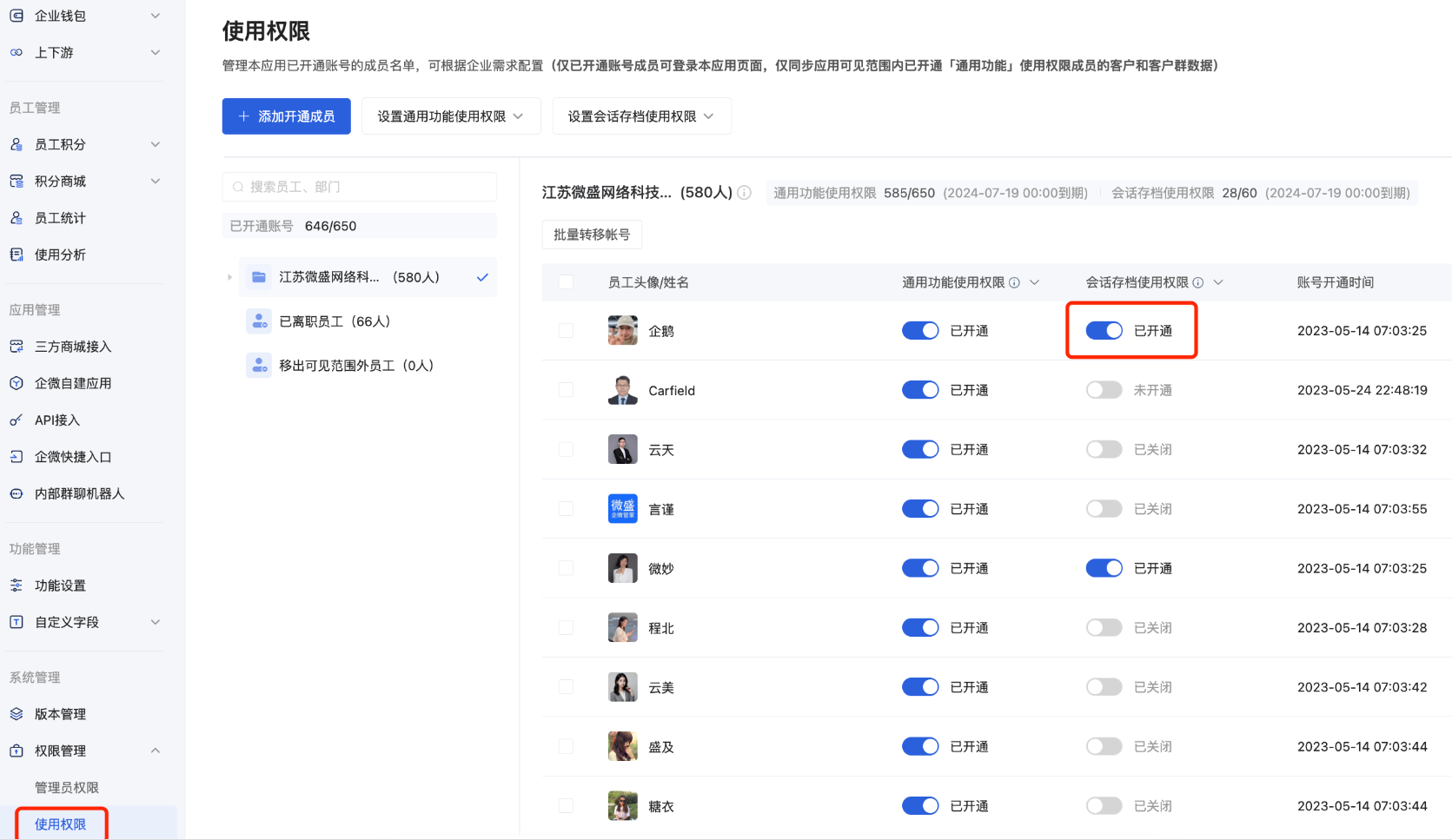The image size is (1452, 840).
Task: Tick the checkbox for employee 企鹅
Action: 566,331
